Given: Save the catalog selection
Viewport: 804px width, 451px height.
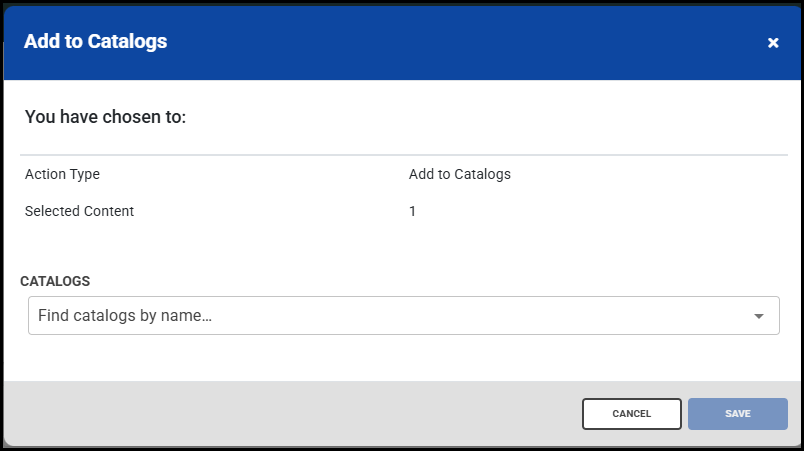Looking at the screenshot, I should 737,414.
